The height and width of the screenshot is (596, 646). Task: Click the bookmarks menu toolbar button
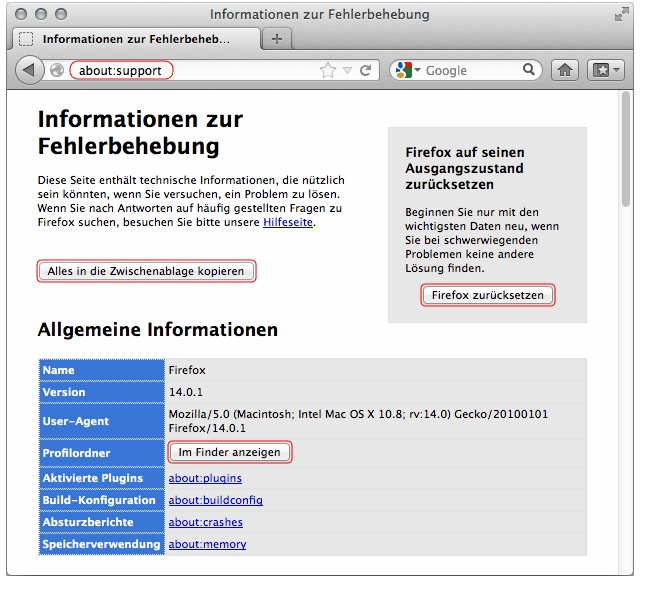tap(607, 70)
